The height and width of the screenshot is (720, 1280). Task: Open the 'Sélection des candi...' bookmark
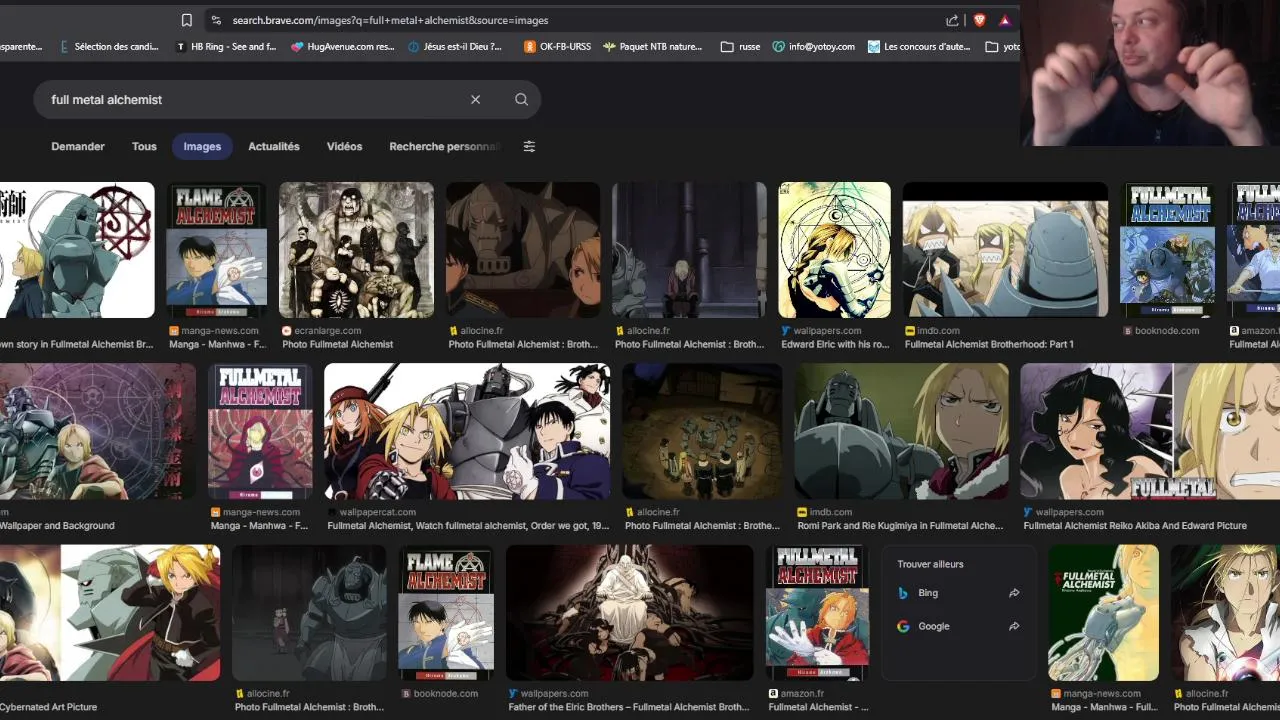coord(109,46)
